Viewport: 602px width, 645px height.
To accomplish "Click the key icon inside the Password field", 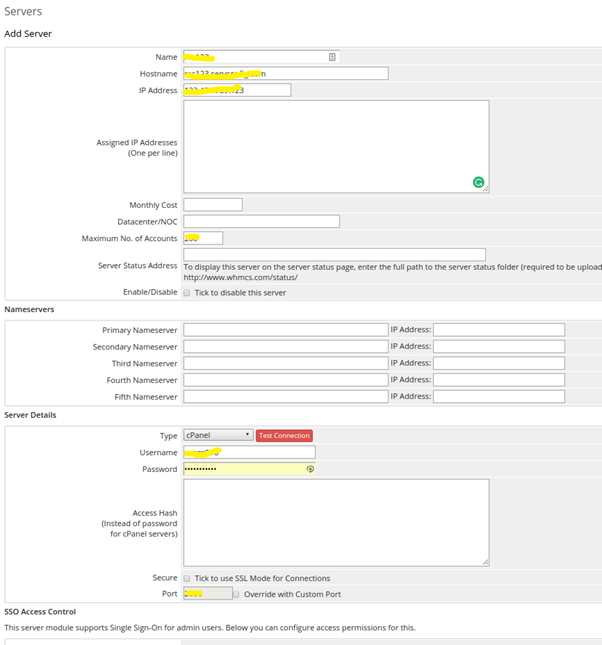I will [310, 469].
